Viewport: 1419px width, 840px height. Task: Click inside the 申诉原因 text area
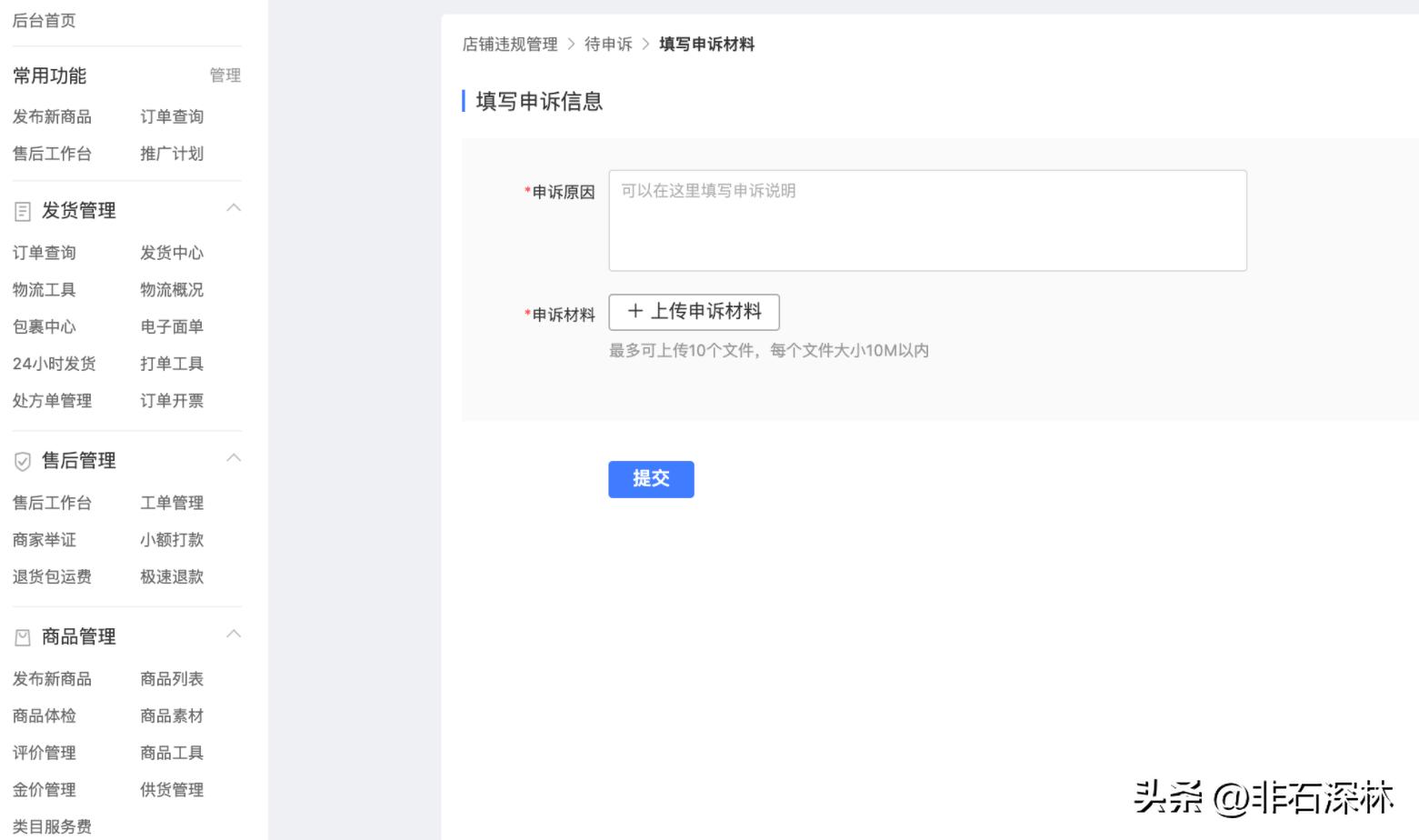click(925, 218)
